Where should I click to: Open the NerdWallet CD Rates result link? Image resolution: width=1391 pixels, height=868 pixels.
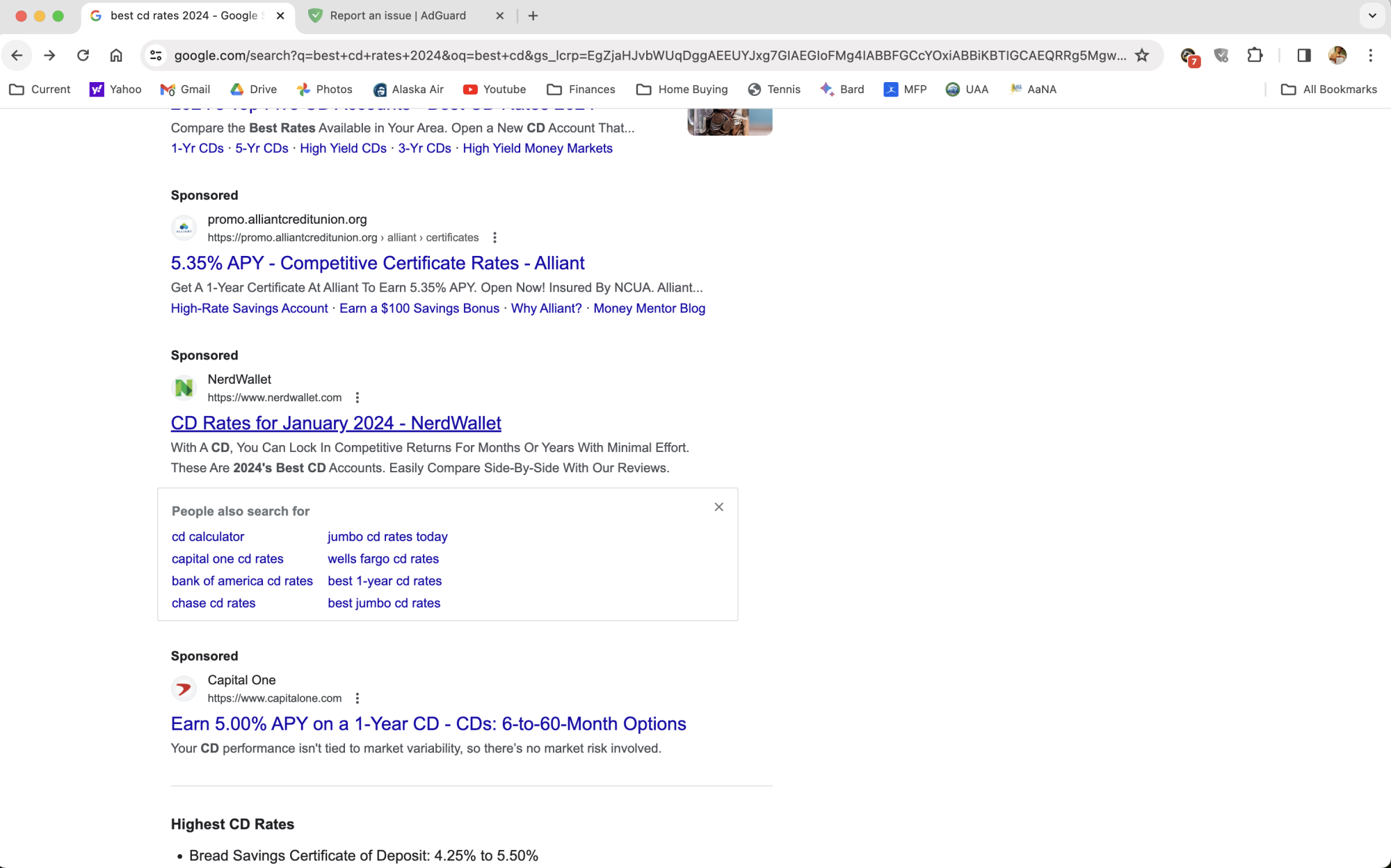pyautogui.click(x=335, y=423)
